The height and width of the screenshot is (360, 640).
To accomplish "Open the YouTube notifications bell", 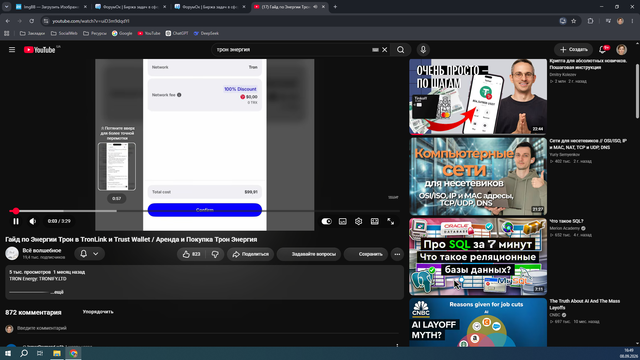I will [602, 50].
